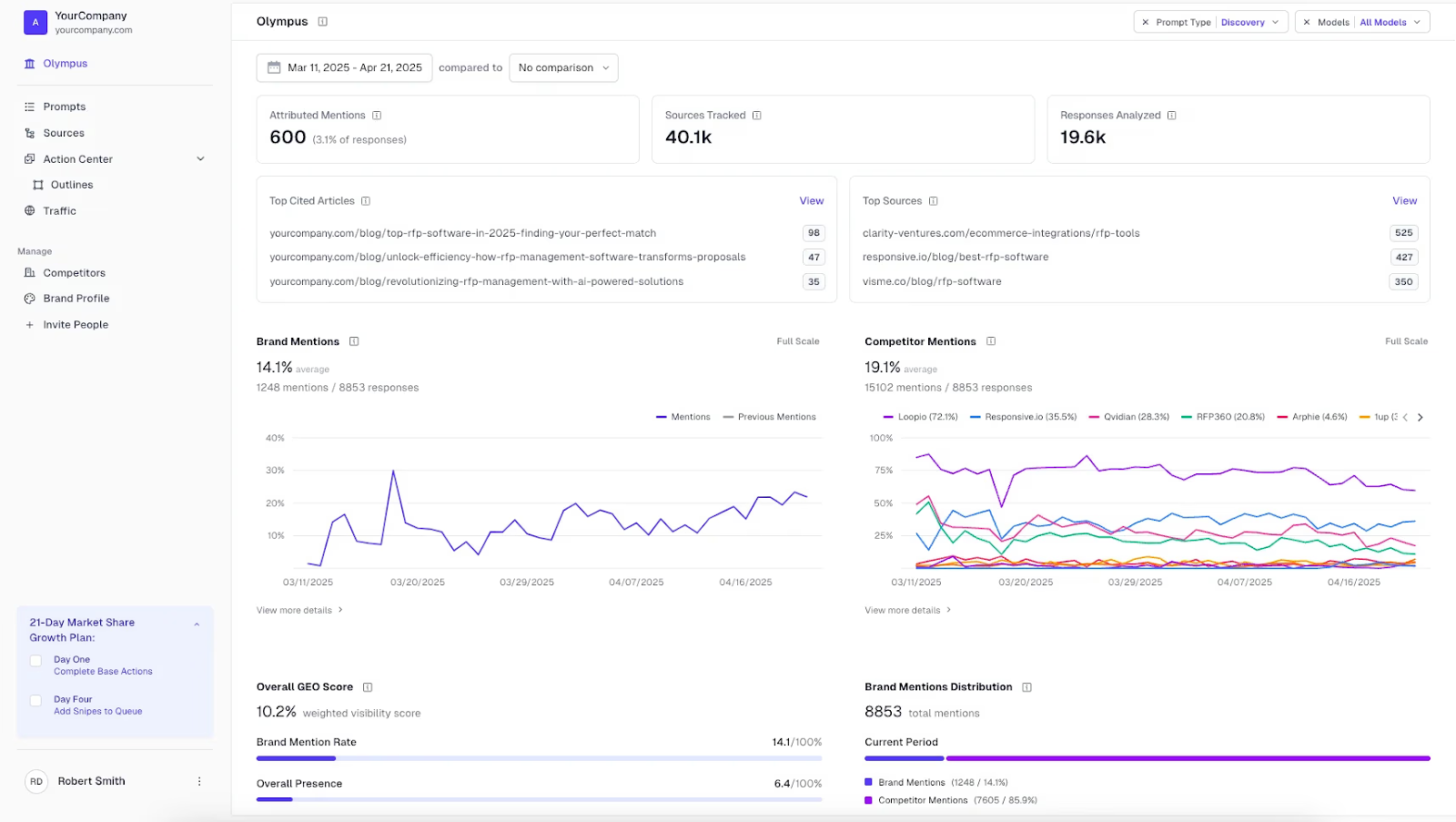Click the Action Center icon
Image resolution: width=1456 pixels, height=822 pixels.
click(x=30, y=158)
